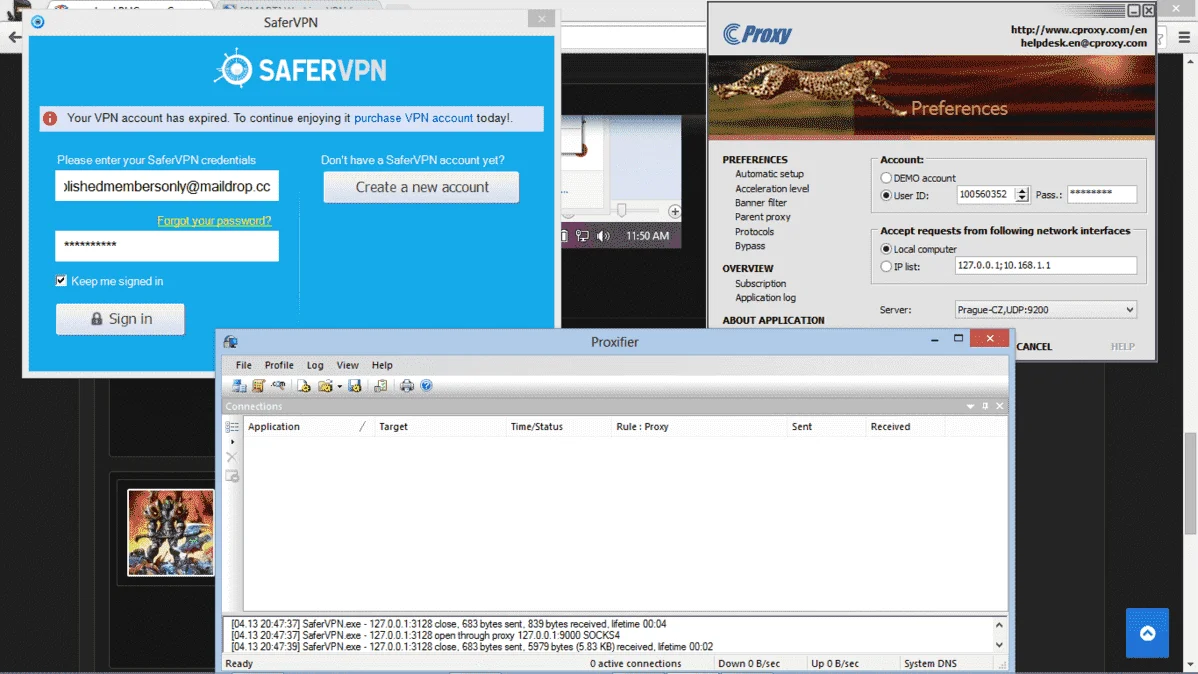This screenshot has width=1198, height=674.
Task: Click HELP in CProxy preferences
Action: (x=1122, y=347)
